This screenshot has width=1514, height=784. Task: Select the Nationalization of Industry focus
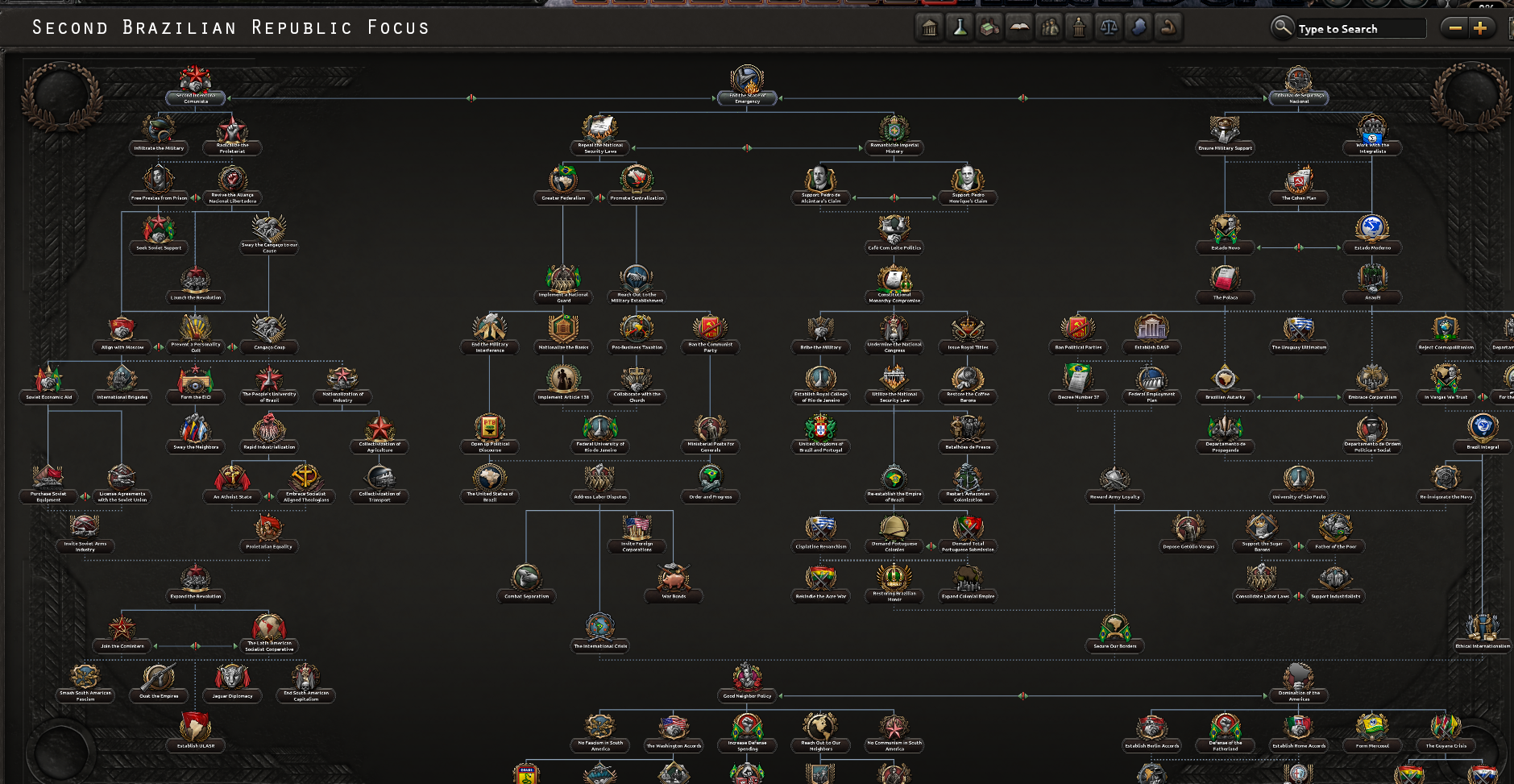tap(342, 384)
